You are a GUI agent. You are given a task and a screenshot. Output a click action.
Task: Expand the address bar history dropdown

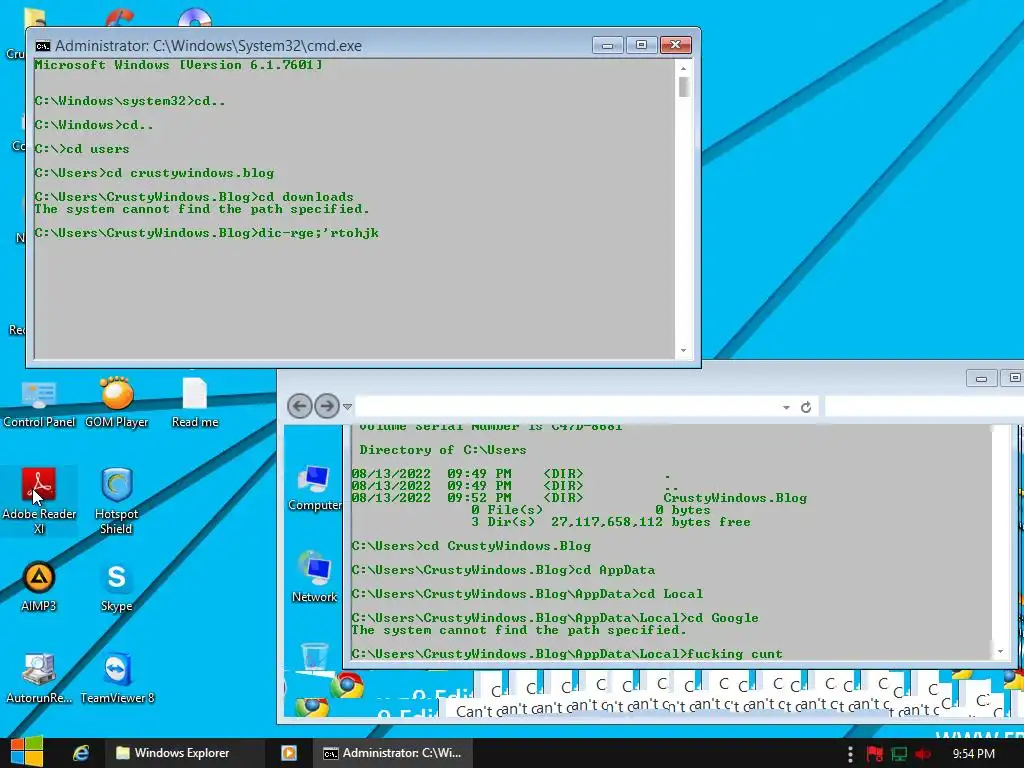point(786,408)
